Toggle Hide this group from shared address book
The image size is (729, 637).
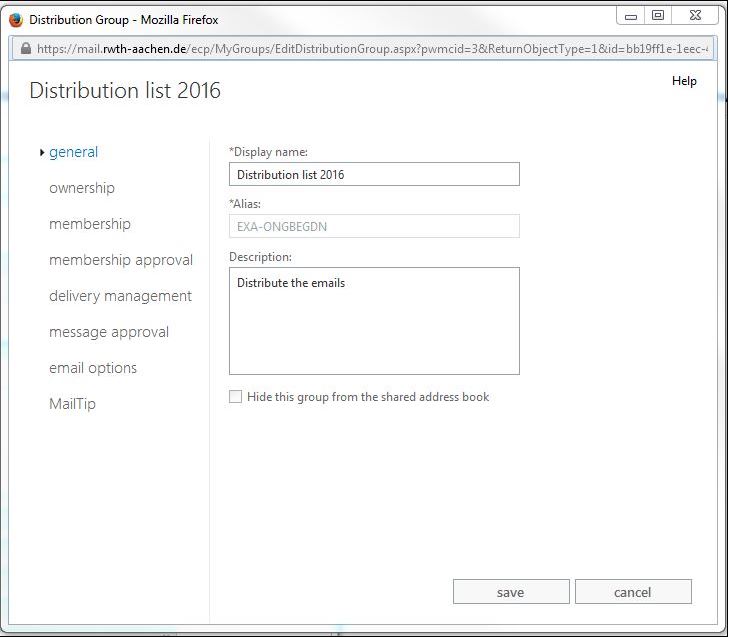(236, 397)
